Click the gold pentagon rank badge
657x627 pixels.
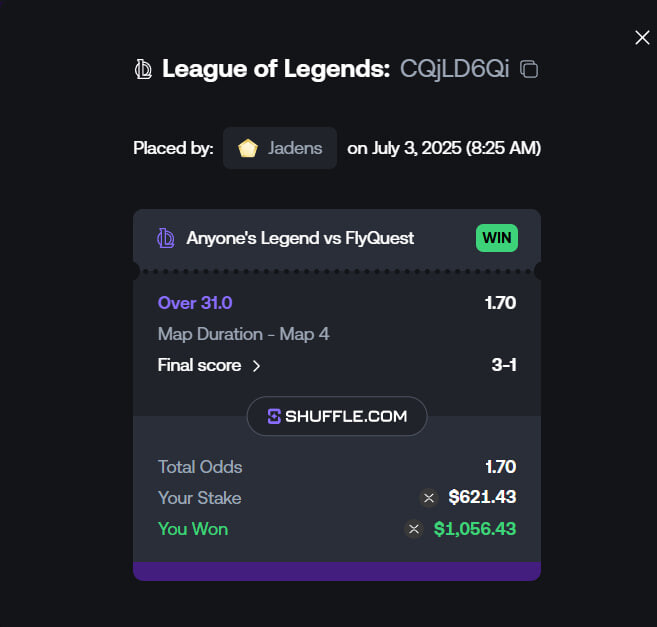[x=248, y=148]
